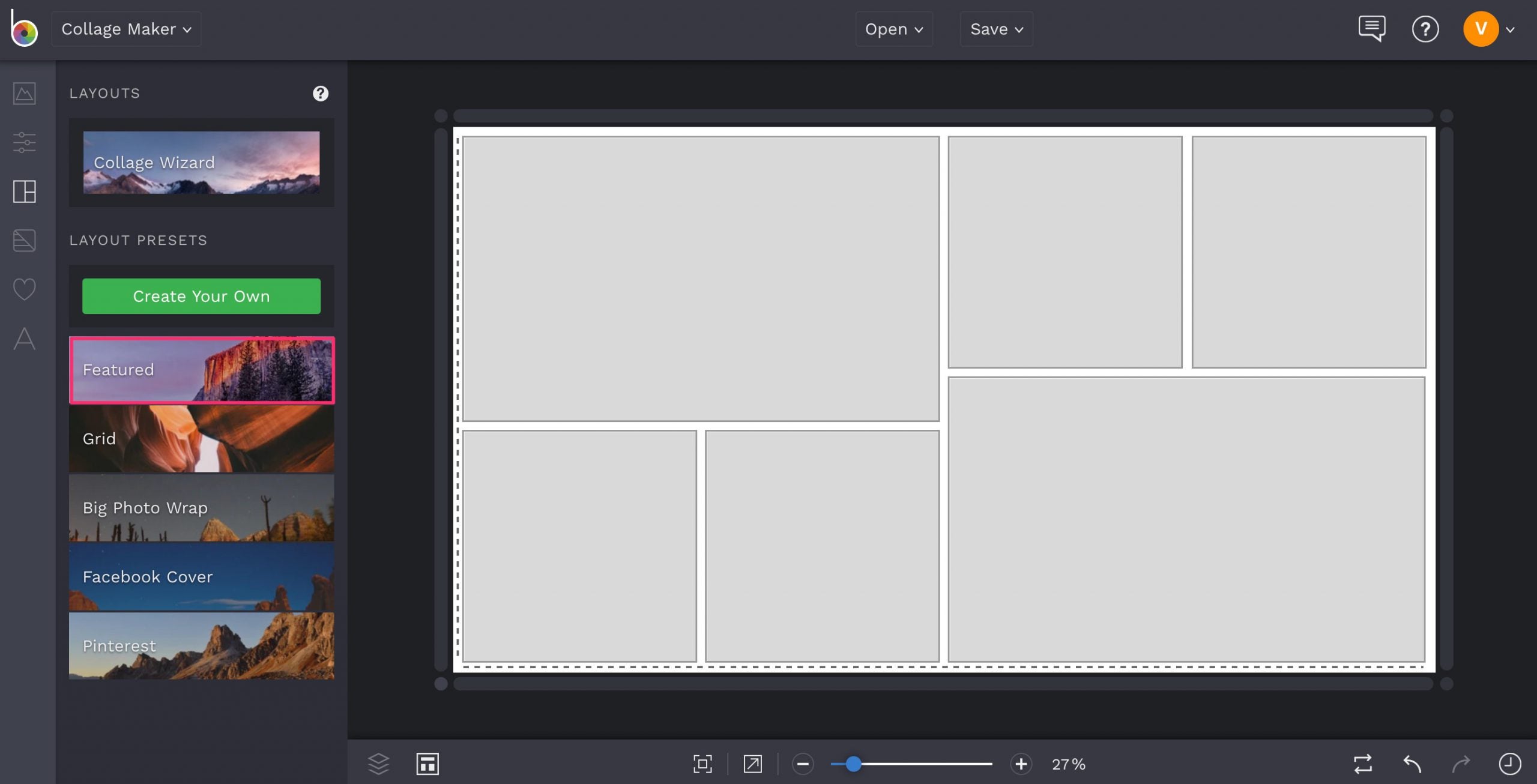
Task: Open the Text tool sidebar icon
Action: coord(24,339)
